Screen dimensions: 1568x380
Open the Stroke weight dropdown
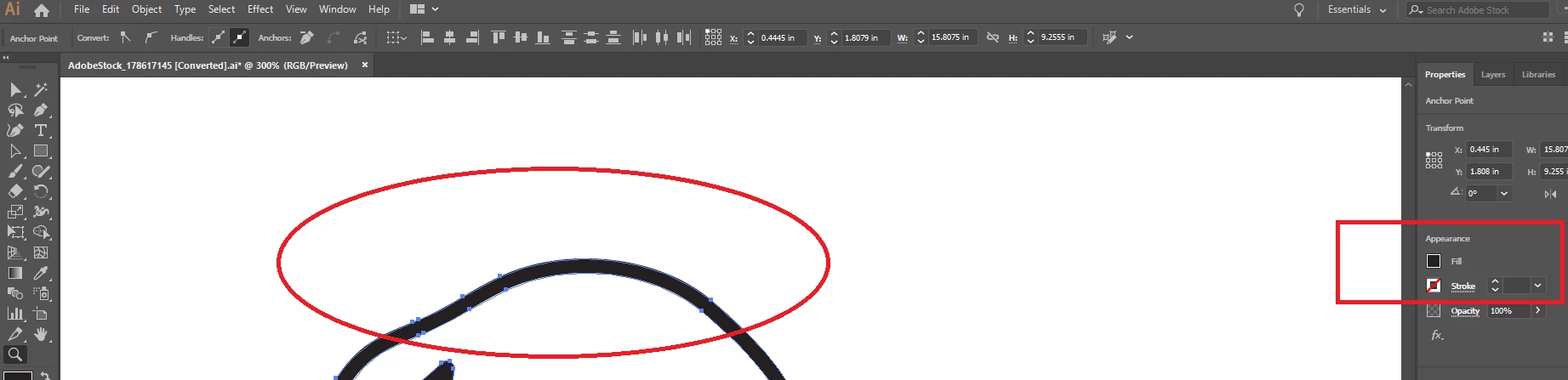click(1537, 286)
